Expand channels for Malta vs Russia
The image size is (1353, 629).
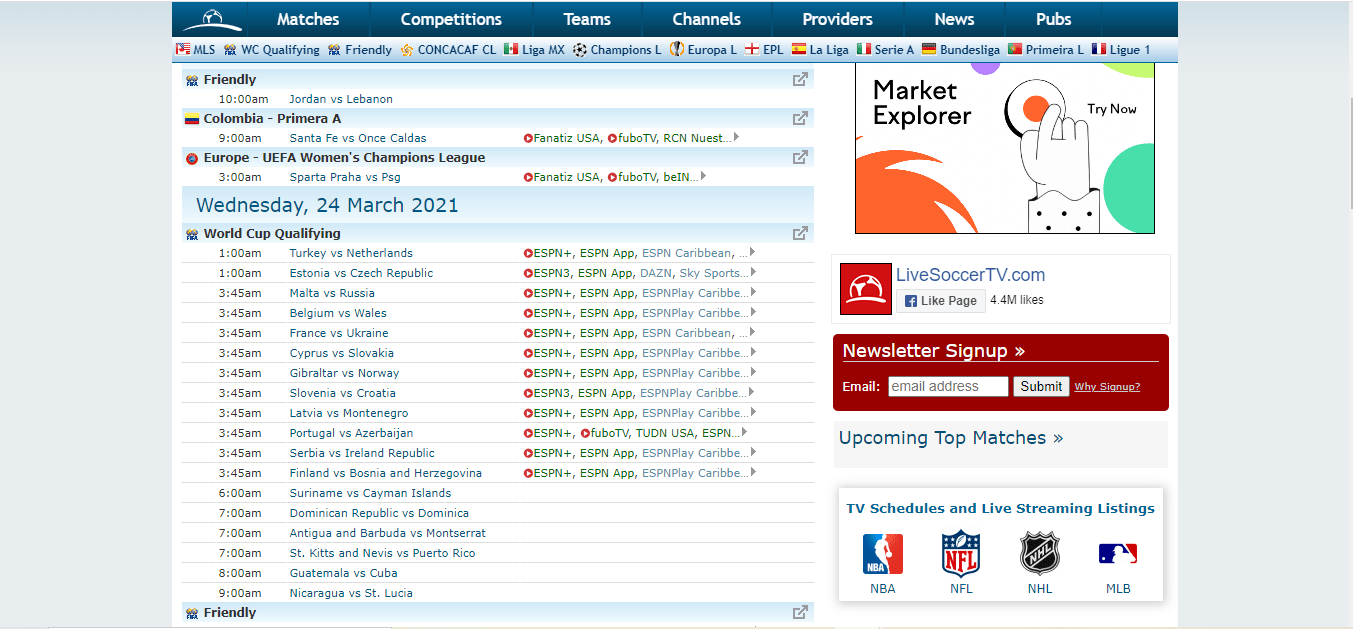[752, 292]
